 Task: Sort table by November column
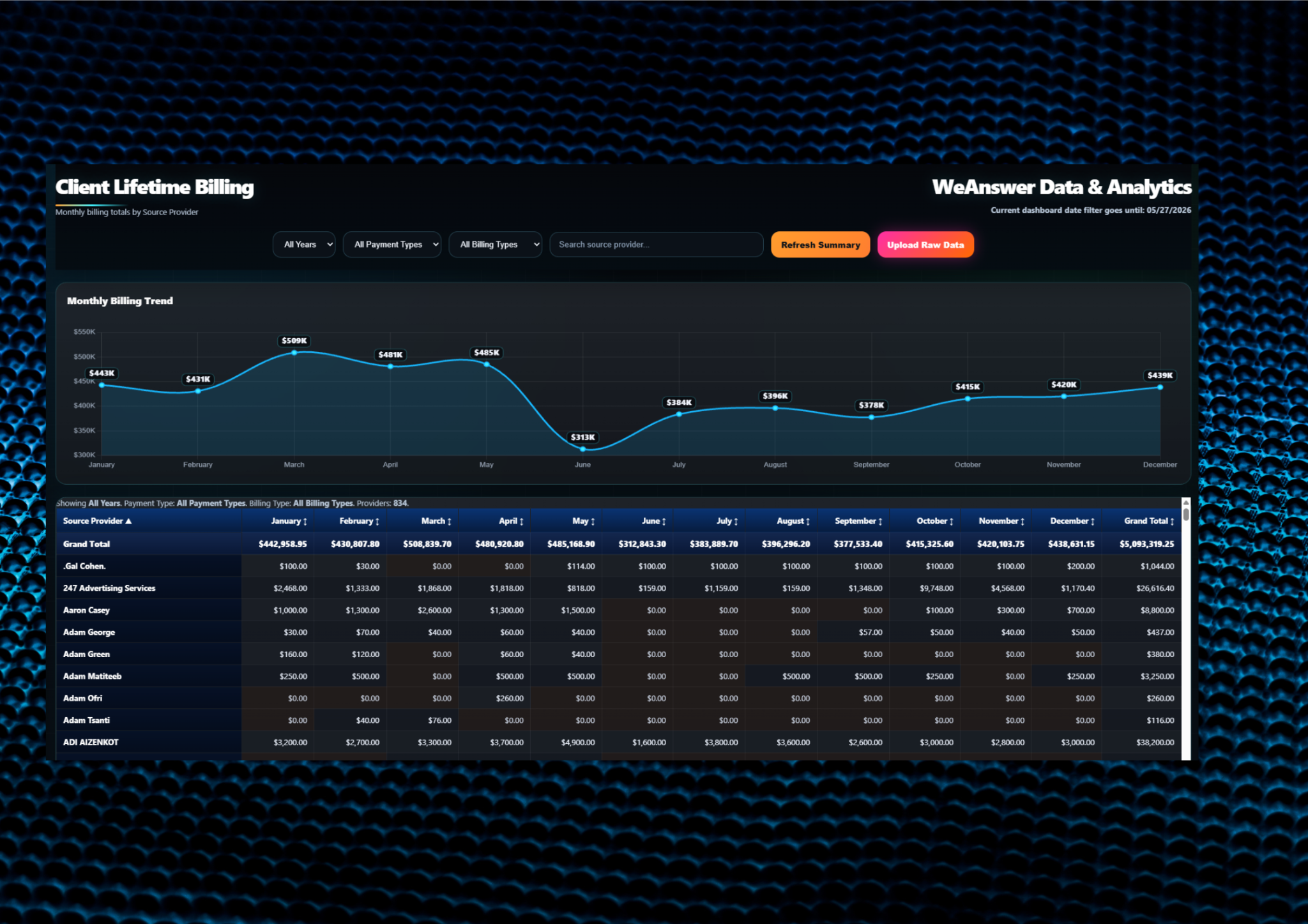click(x=1001, y=521)
